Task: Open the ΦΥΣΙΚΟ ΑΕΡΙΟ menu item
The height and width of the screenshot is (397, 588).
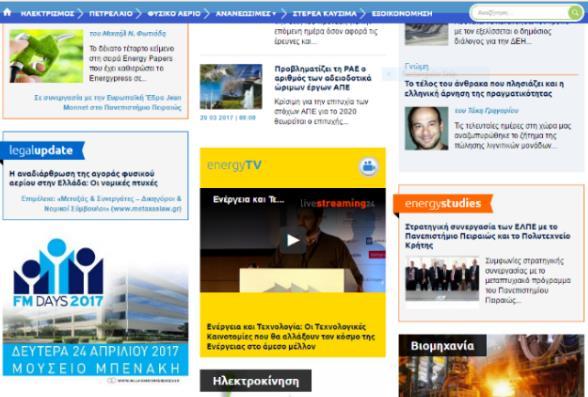Action: tap(174, 13)
